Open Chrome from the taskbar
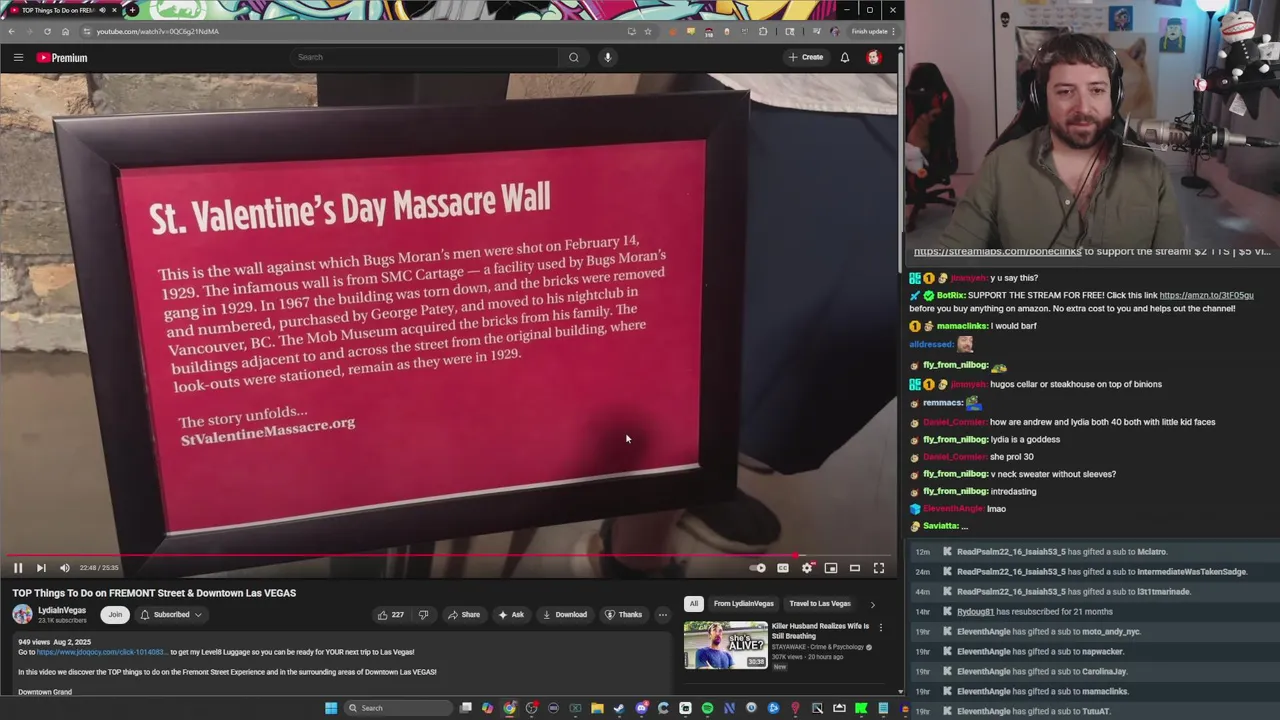This screenshot has width=1280, height=720. (x=509, y=708)
